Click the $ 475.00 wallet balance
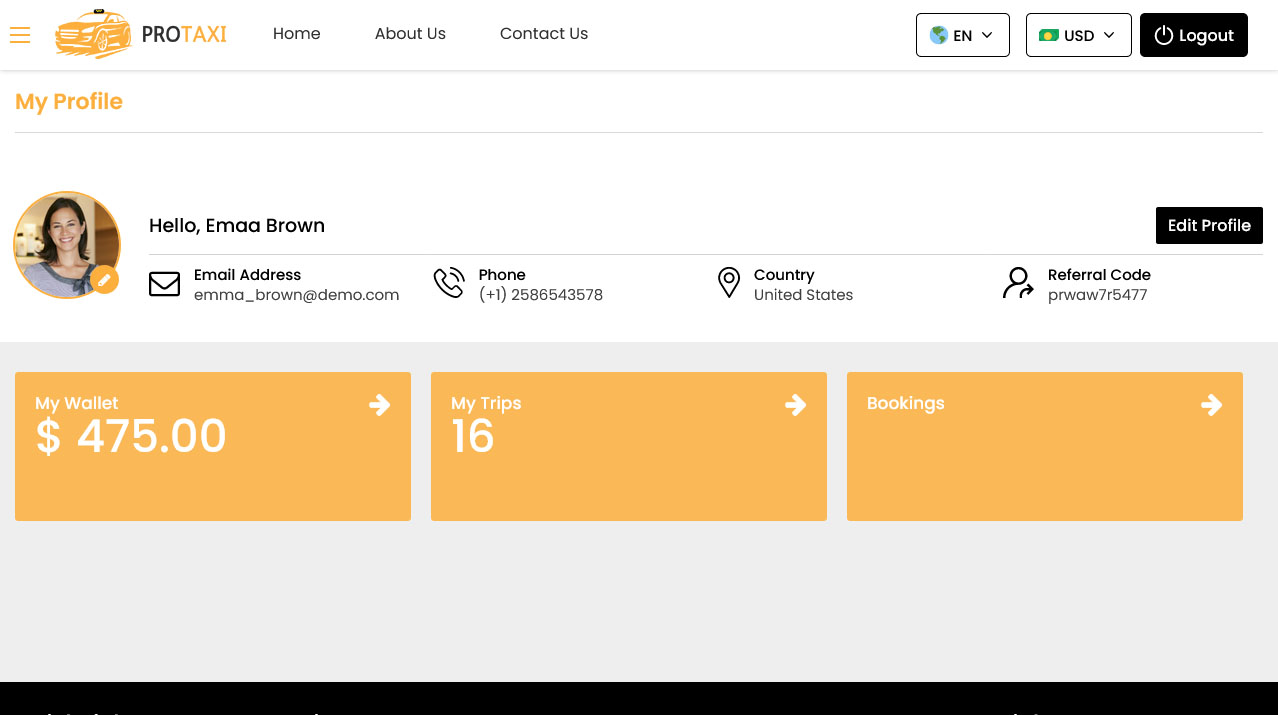 click(131, 437)
